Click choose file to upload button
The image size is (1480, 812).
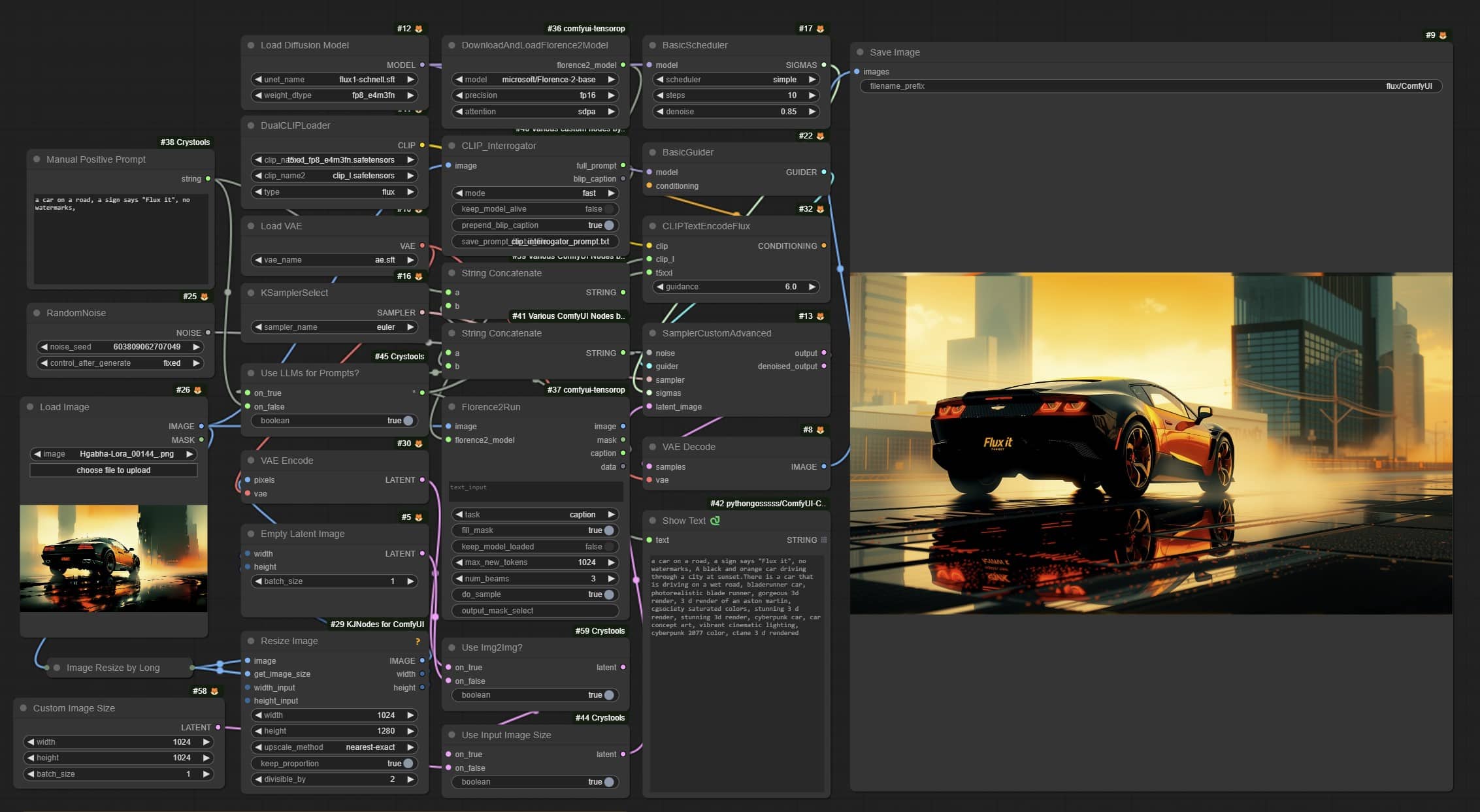tap(114, 470)
